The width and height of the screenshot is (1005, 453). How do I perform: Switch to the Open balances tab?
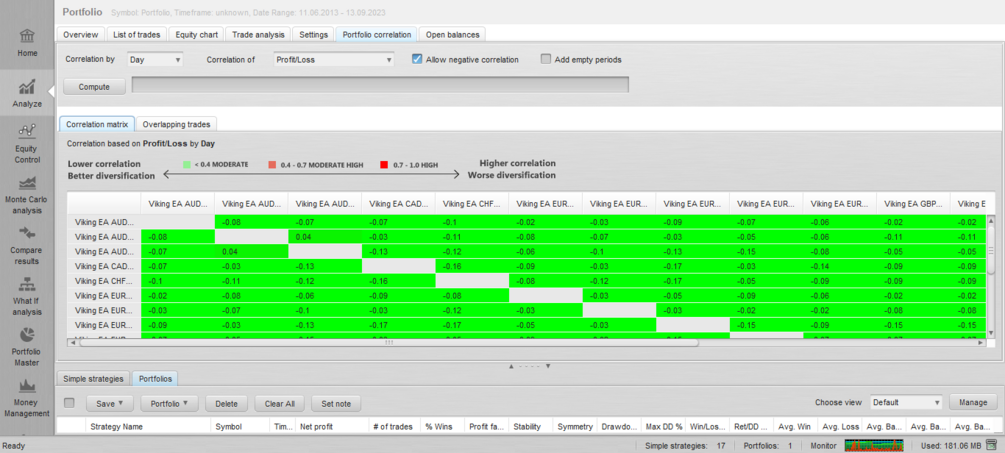[x=452, y=35]
